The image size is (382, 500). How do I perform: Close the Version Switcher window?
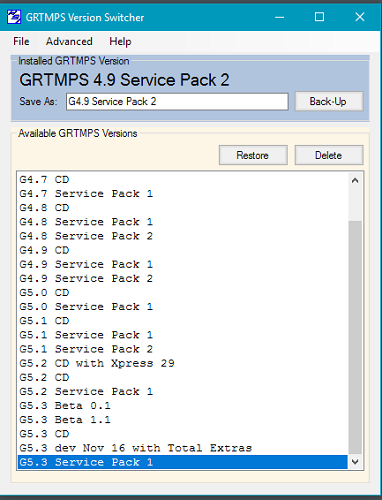pyautogui.click(x=360, y=17)
